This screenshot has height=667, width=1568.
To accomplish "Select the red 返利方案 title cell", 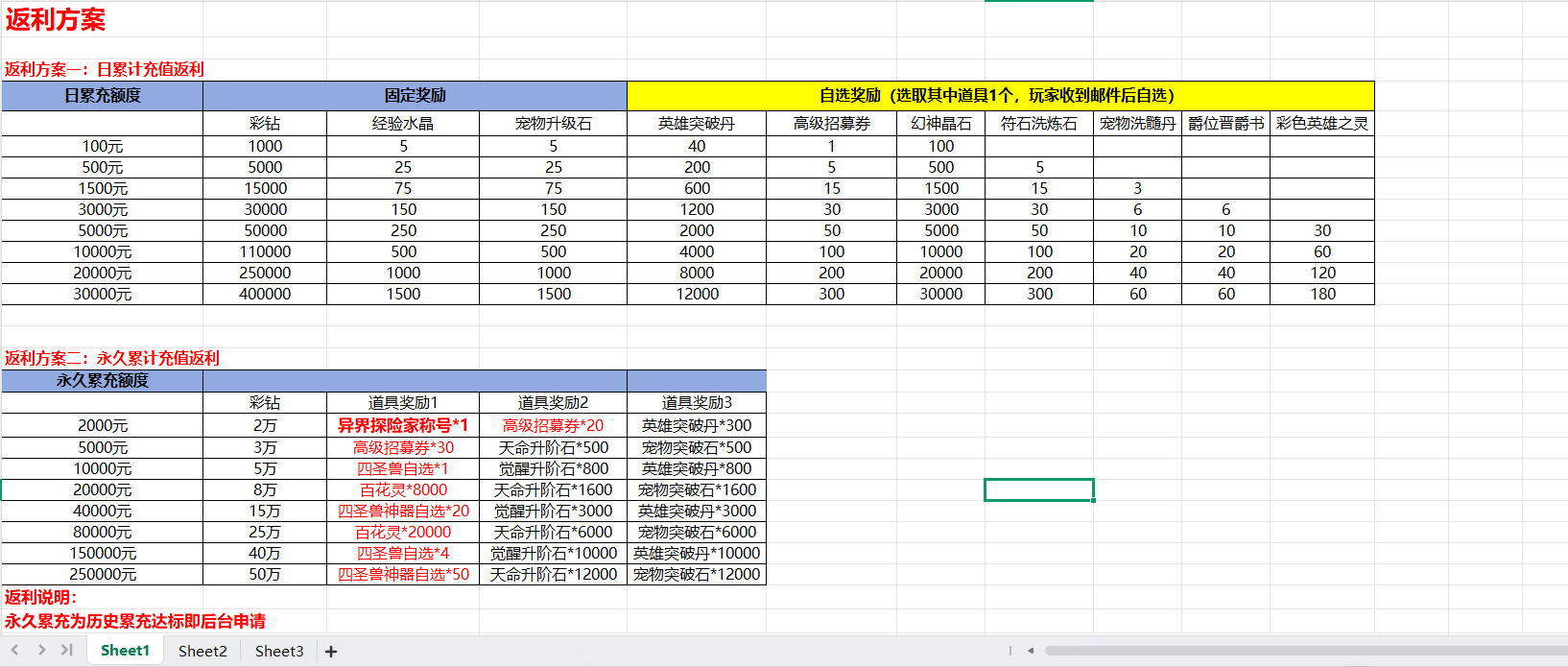I will tap(56, 19).
